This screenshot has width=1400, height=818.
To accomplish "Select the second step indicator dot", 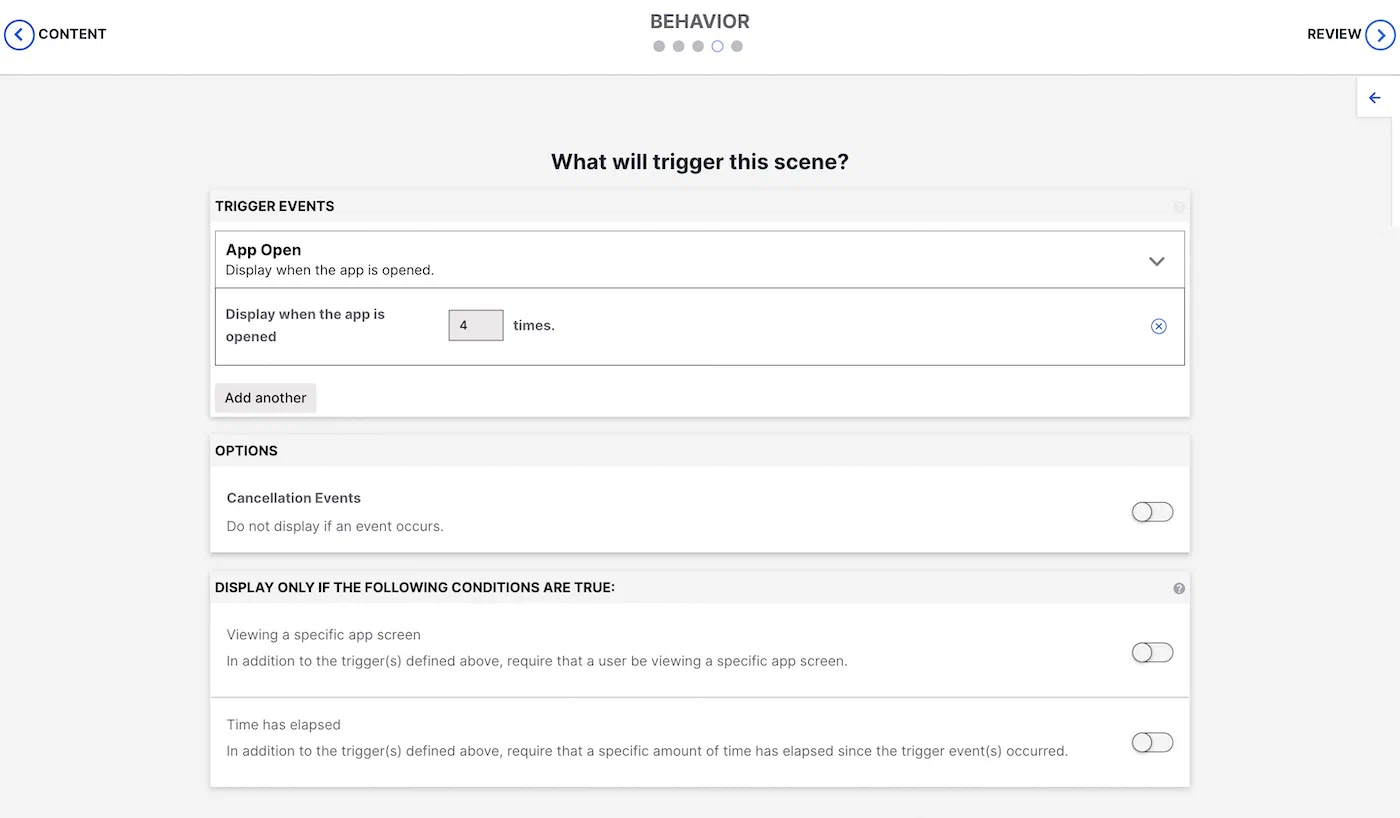I will [x=678, y=46].
